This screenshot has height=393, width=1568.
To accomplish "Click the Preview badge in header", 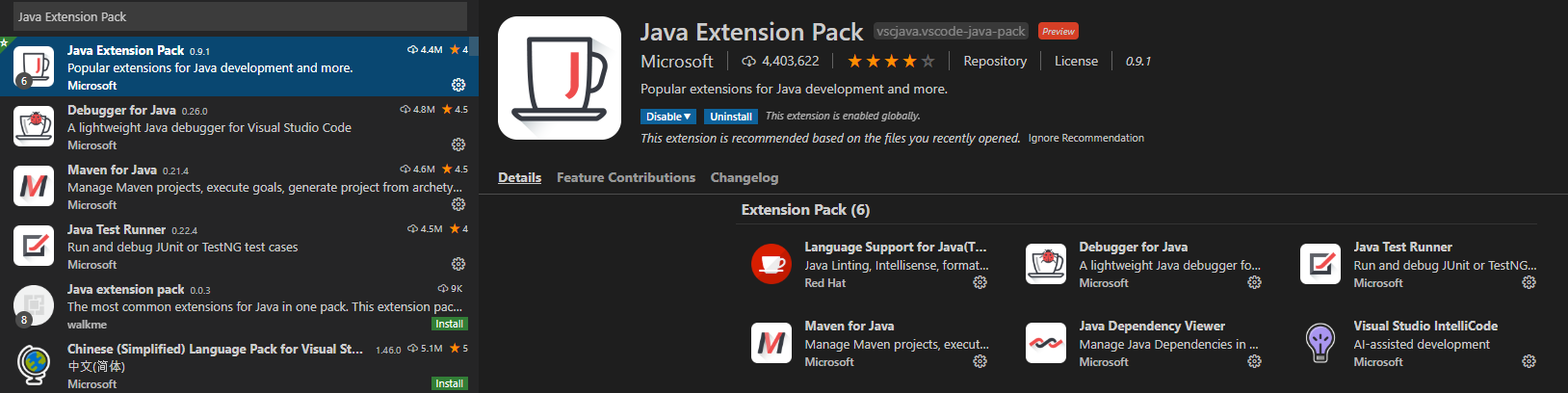I will [1058, 31].
